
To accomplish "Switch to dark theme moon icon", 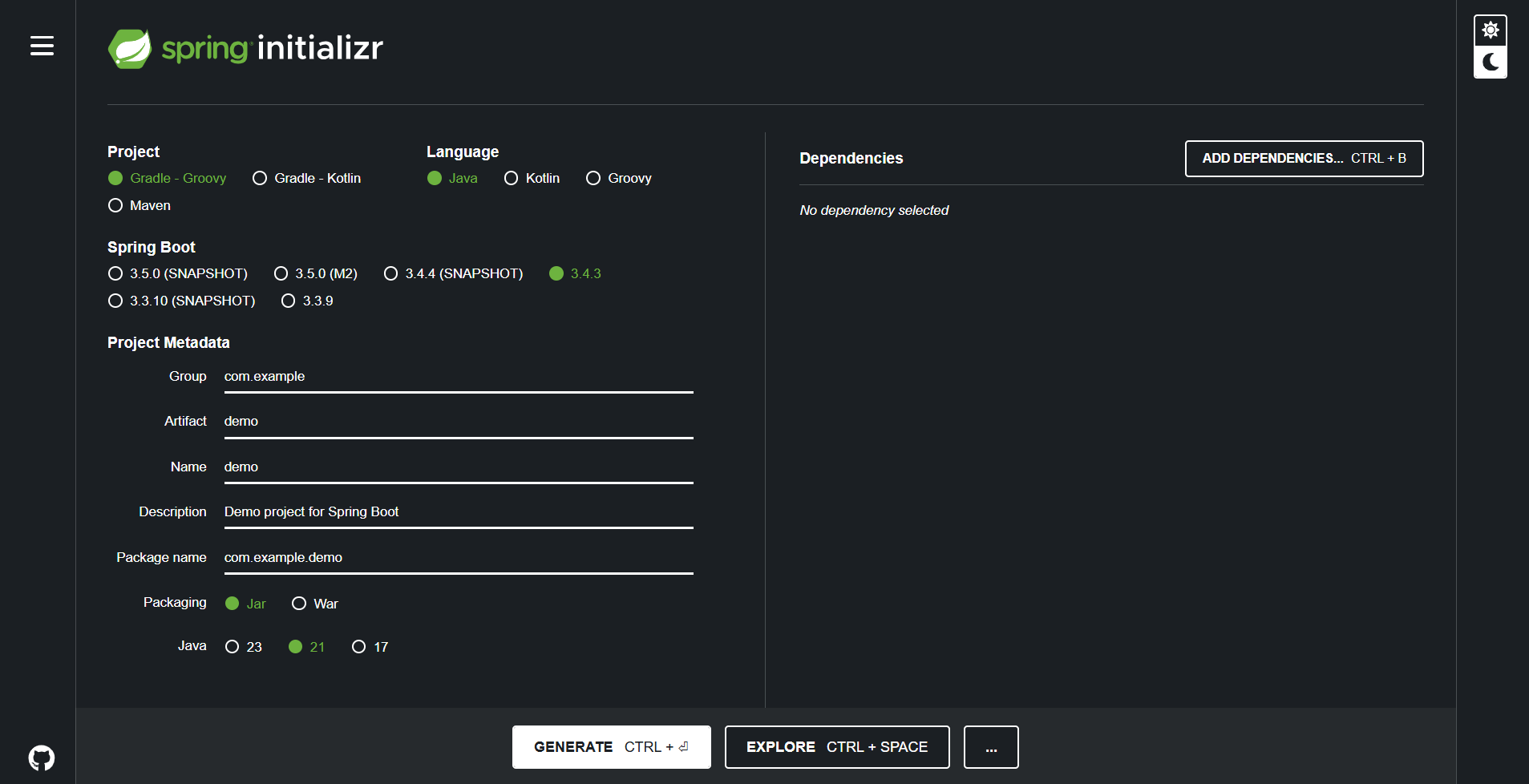I will (x=1491, y=62).
